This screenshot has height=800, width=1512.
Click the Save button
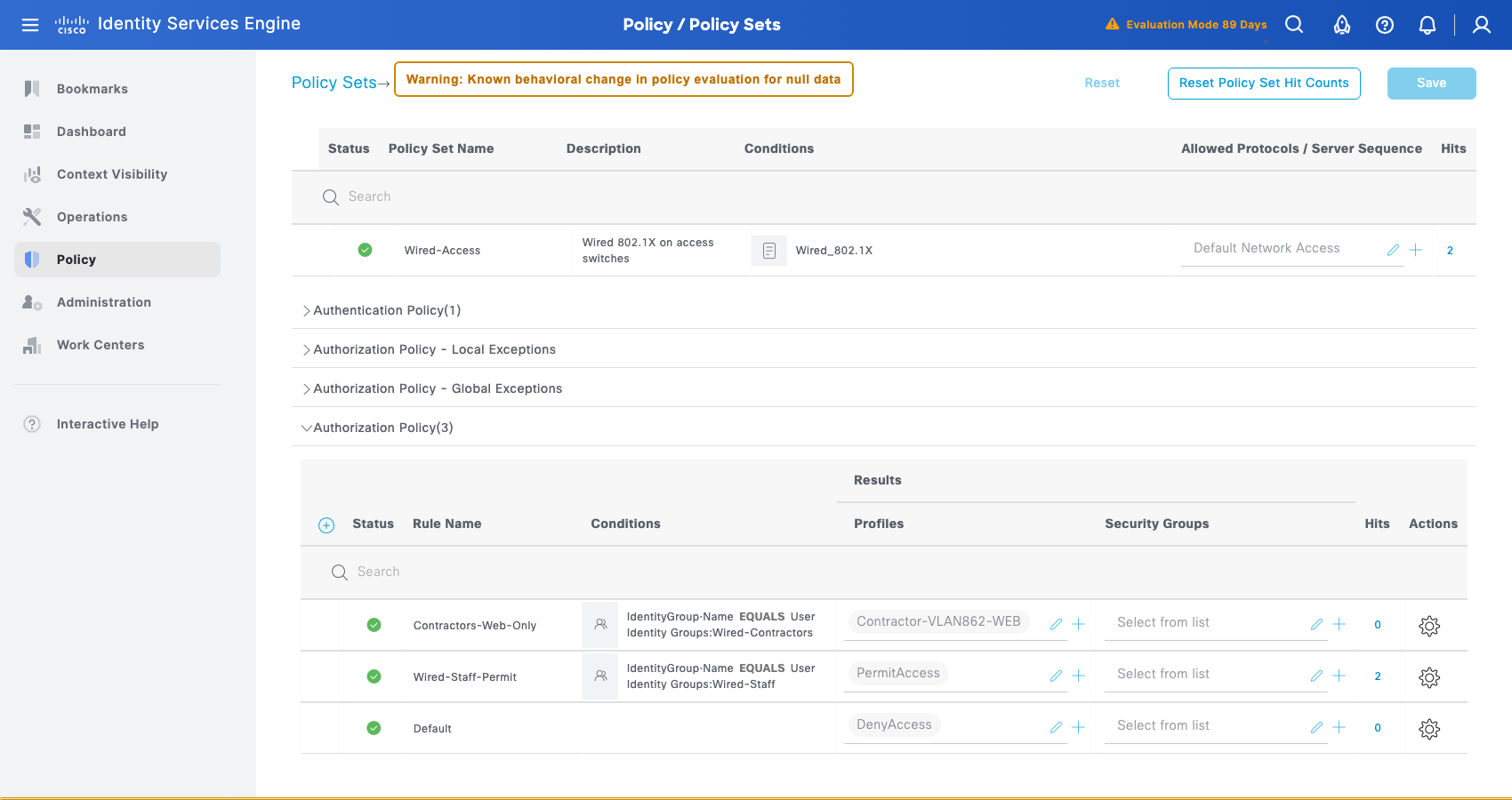(x=1432, y=84)
